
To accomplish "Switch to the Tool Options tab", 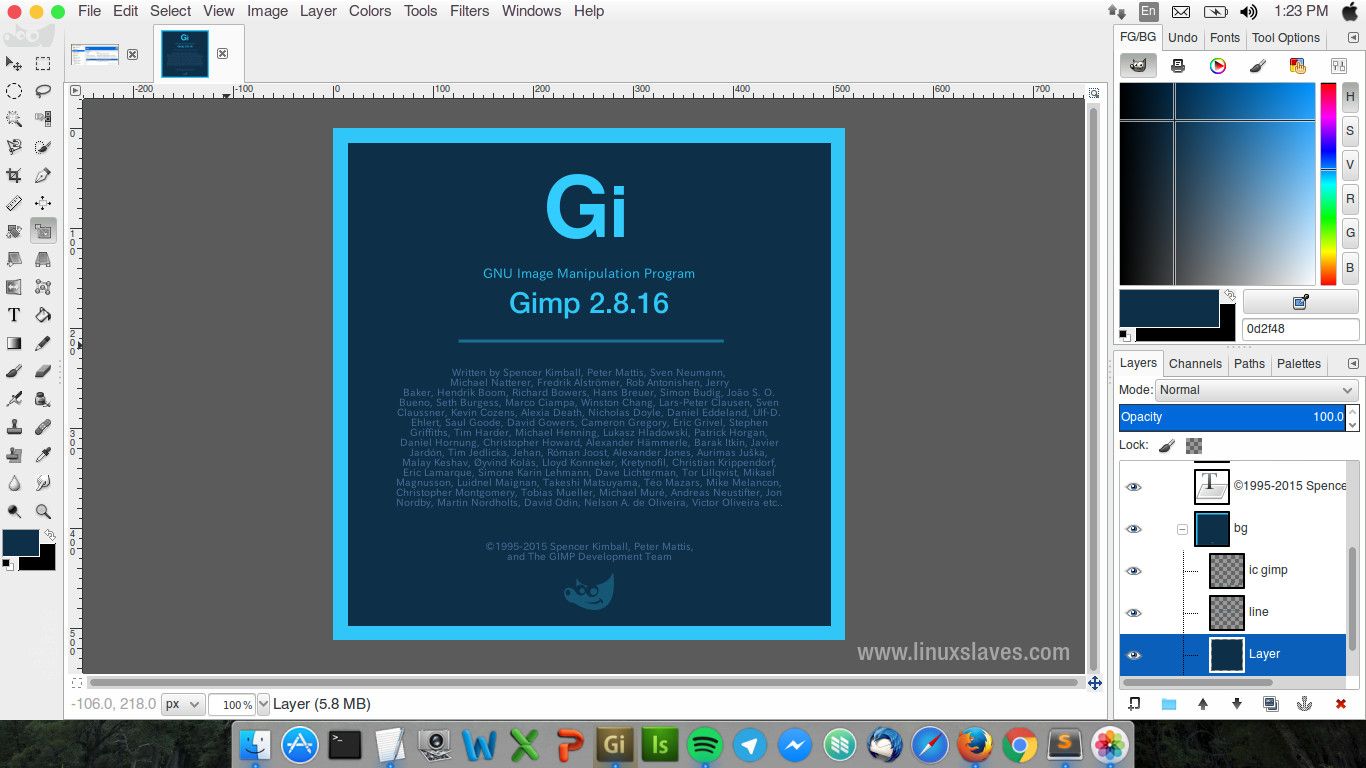I will [1286, 38].
